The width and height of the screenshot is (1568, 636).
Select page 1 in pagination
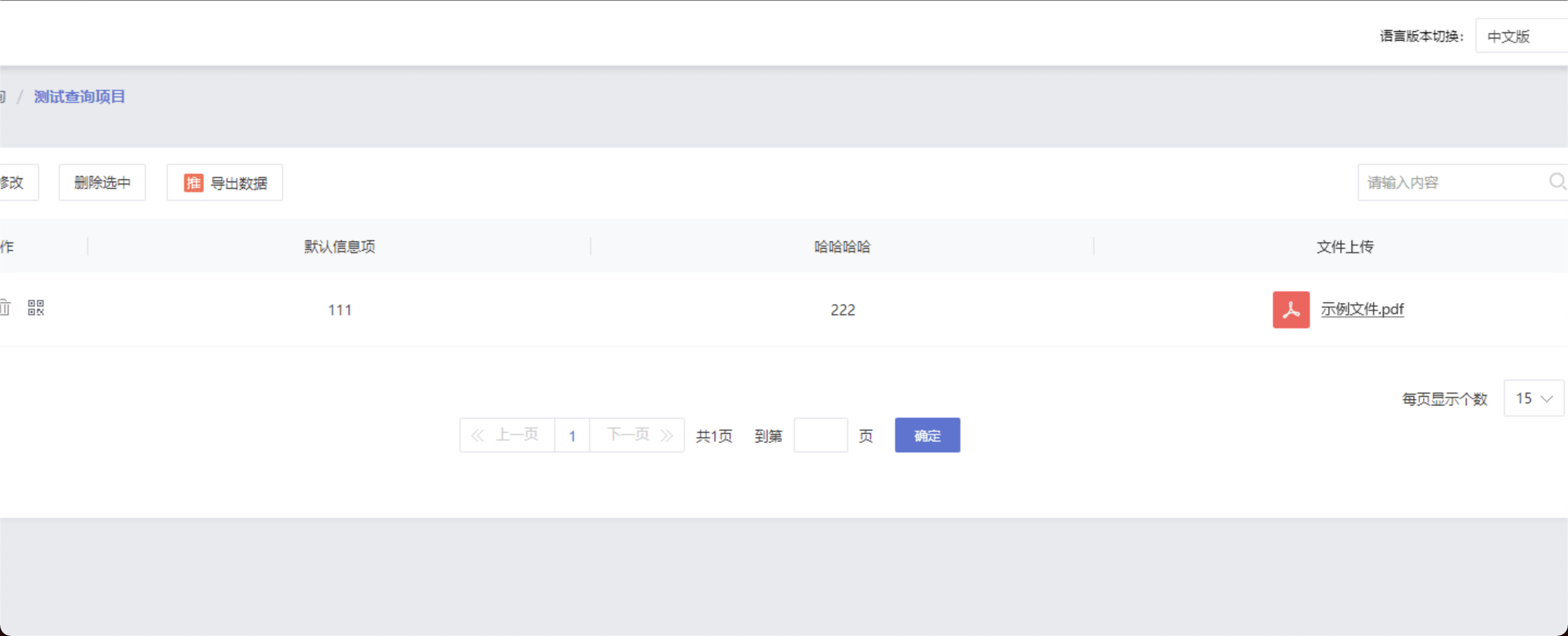(572, 436)
